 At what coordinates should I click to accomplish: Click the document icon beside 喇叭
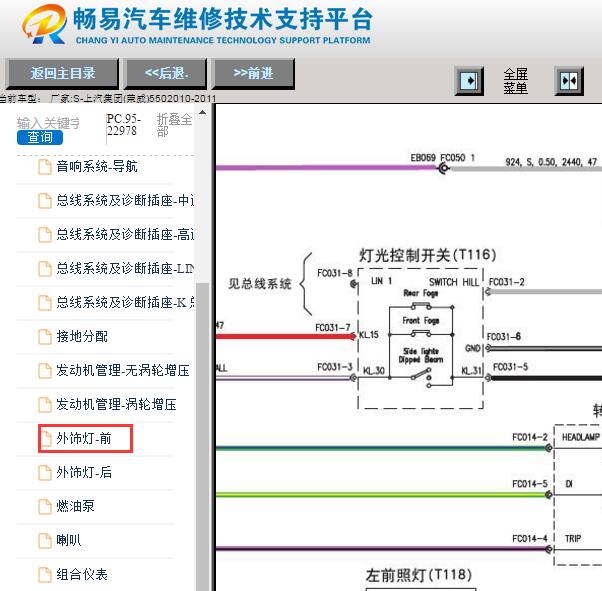pos(45,541)
